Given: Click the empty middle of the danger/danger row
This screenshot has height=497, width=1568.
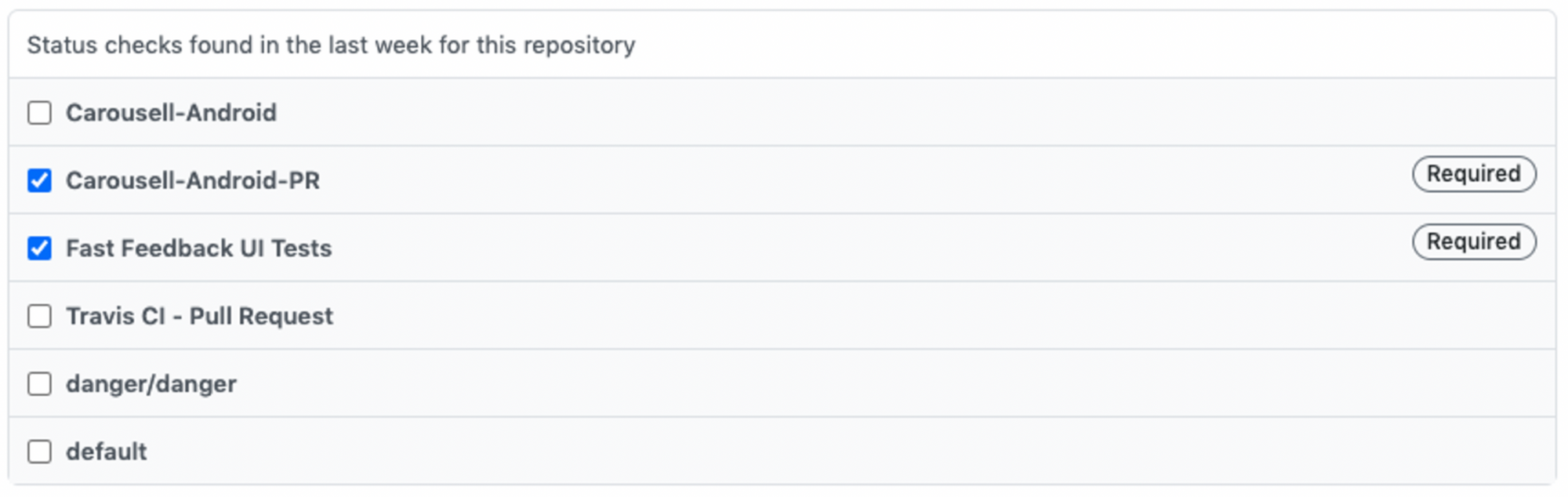Looking at the screenshot, I should click(x=784, y=384).
